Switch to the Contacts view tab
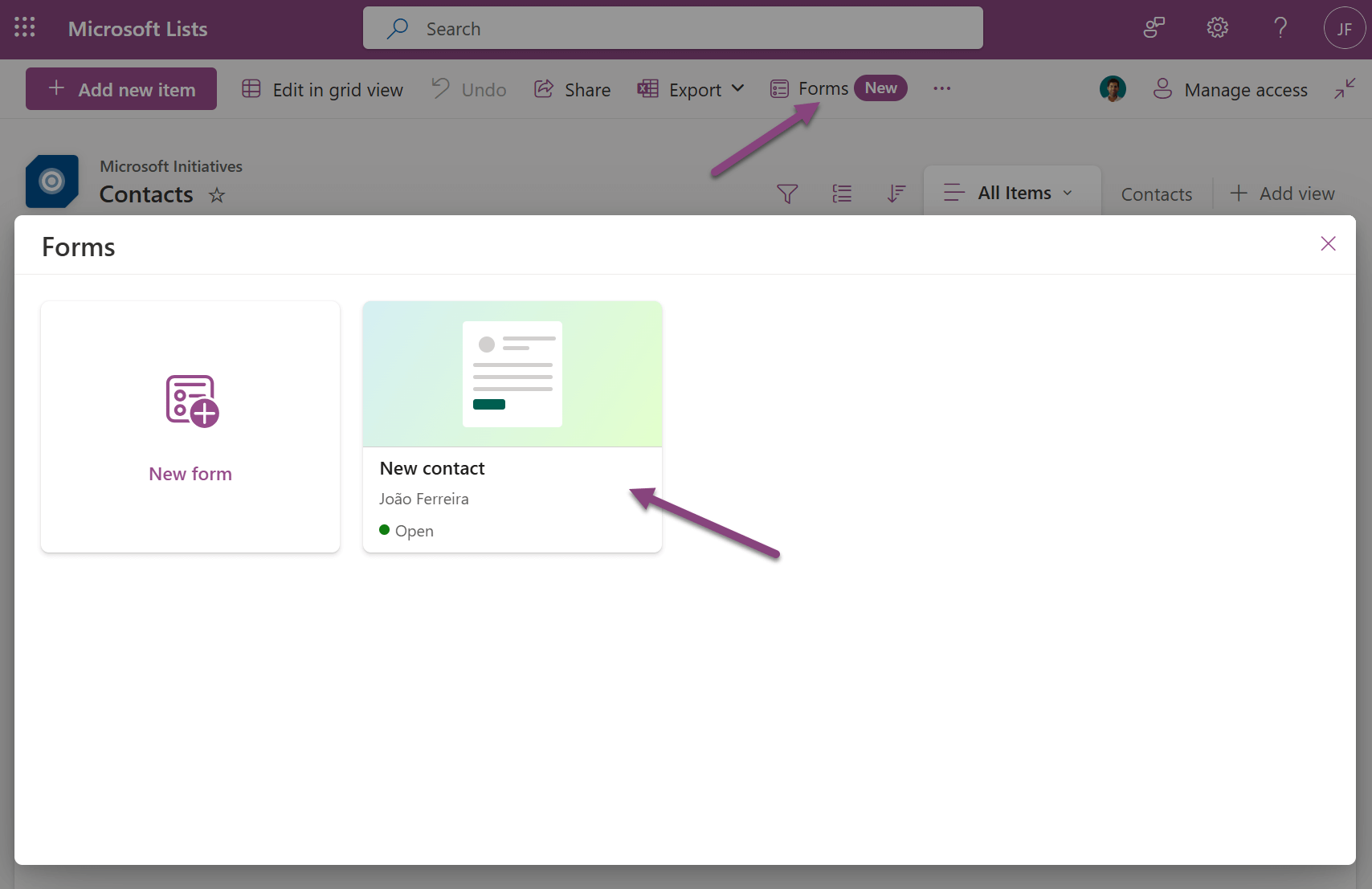This screenshot has height=889, width=1372. point(1156,194)
